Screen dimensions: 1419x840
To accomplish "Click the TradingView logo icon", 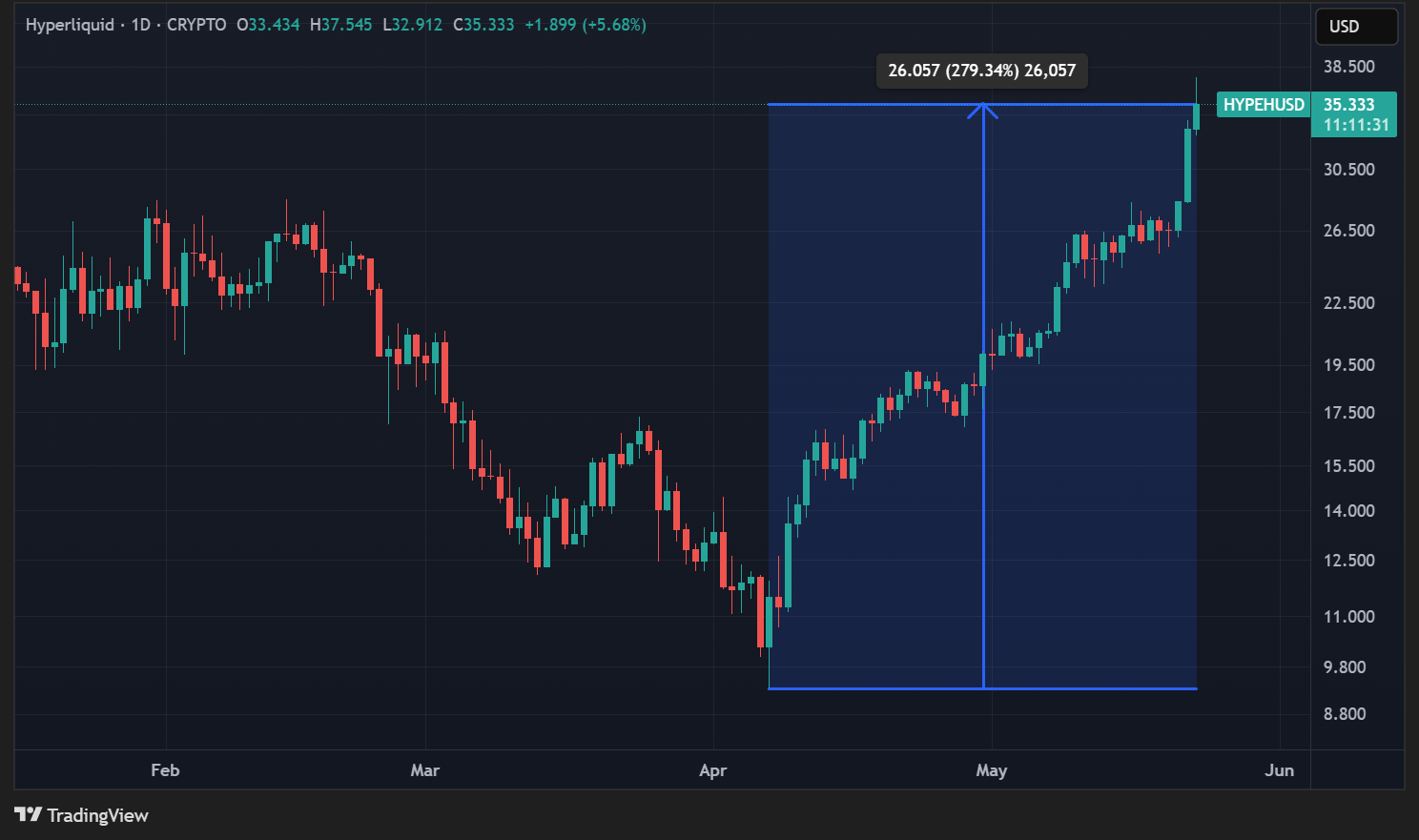I will click(x=28, y=814).
